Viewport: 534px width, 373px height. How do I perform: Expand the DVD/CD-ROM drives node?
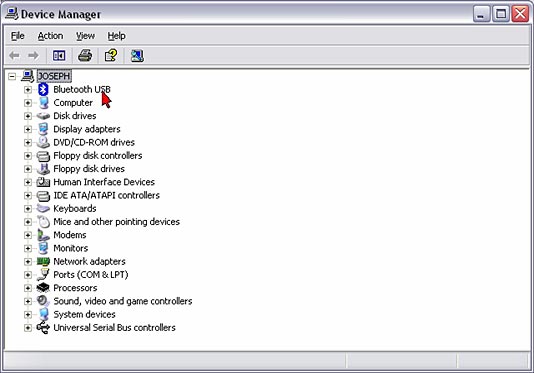[x=28, y=143]
